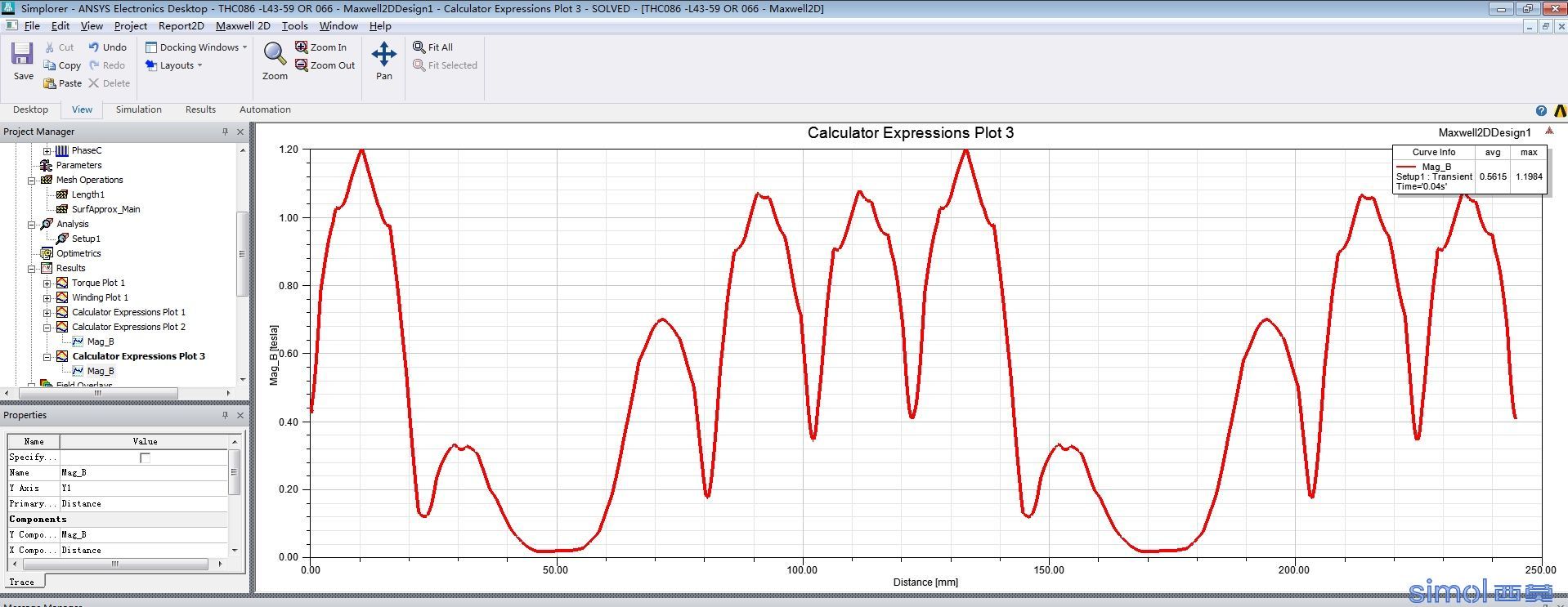Click the Torque Plot 1 report icon

tap(62, 283)
